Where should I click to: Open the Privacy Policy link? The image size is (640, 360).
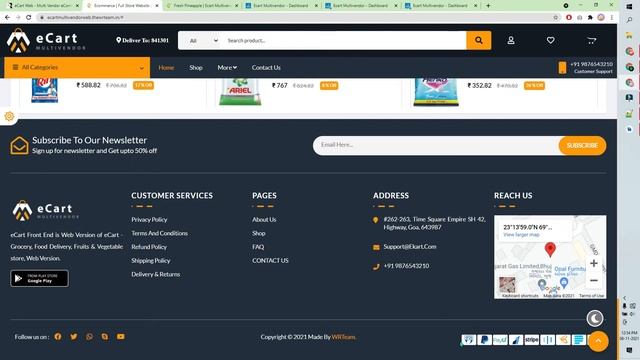[x=149, y=220]
